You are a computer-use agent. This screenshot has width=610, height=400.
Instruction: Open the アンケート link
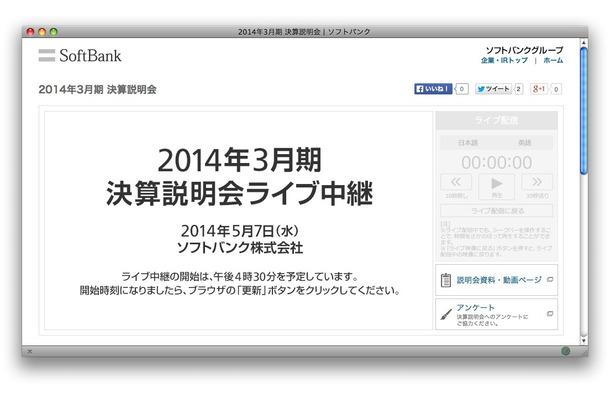click(475, 307)
